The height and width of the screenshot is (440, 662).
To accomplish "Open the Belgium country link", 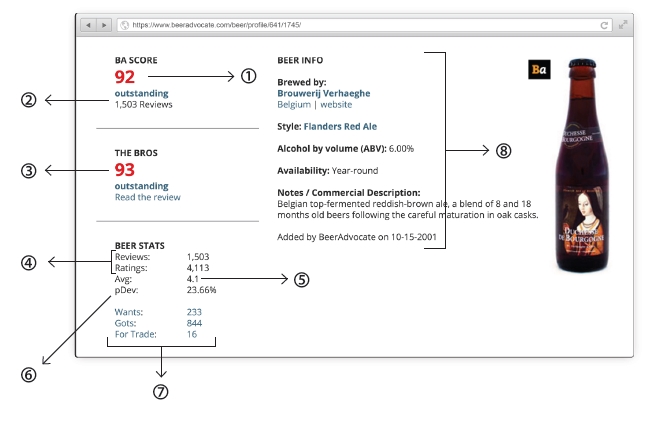I will click(x=294, y=104).
